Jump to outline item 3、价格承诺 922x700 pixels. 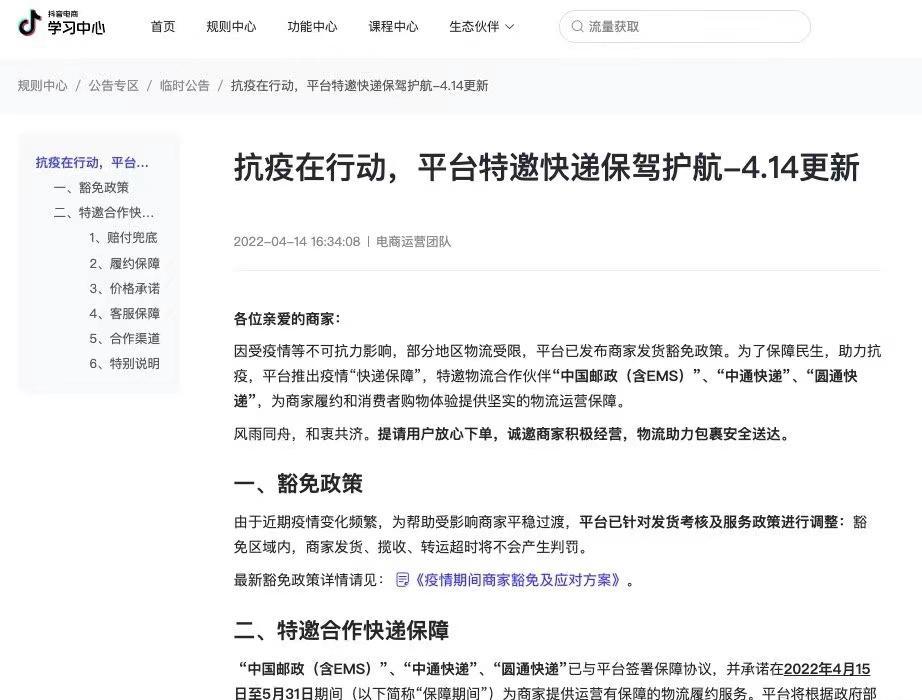point(125,288)
